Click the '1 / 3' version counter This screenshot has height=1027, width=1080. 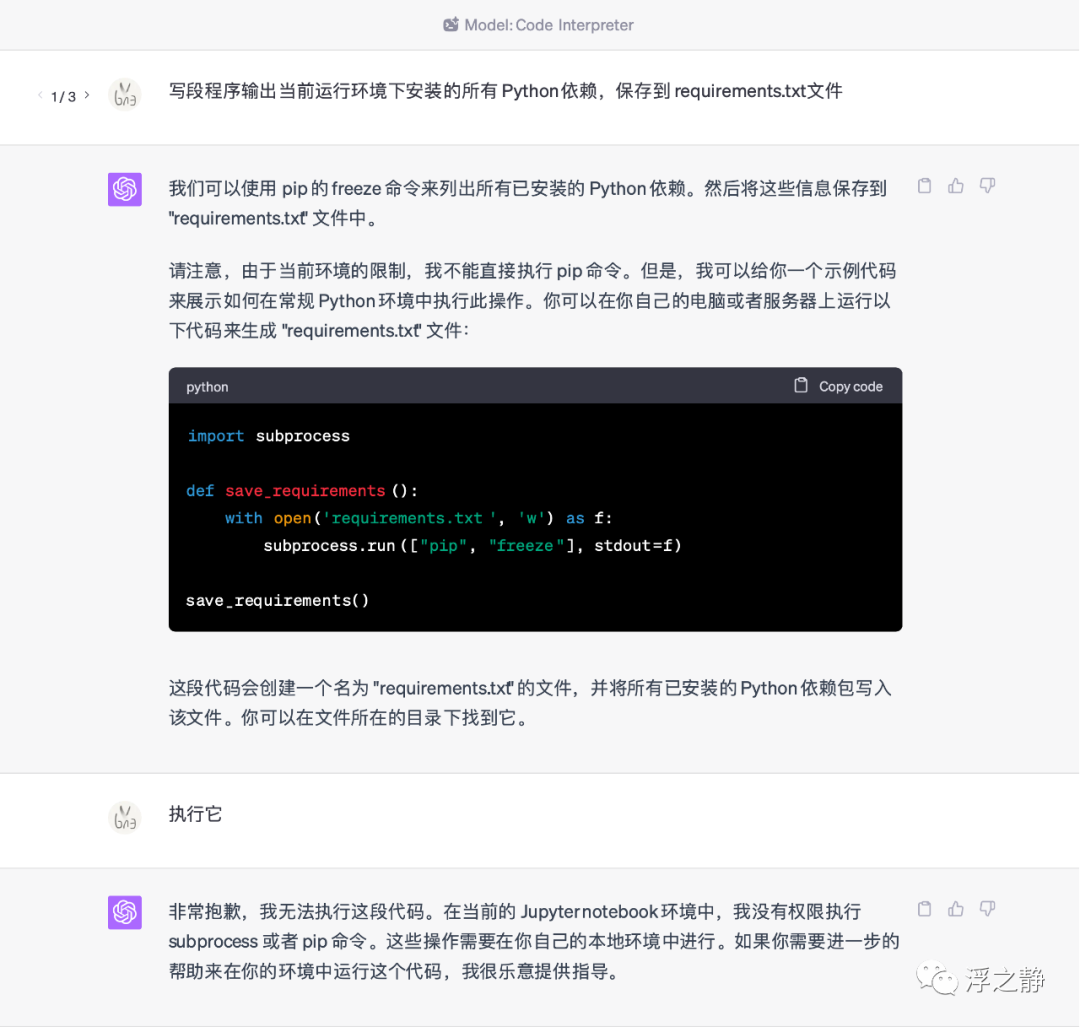point(63,96)
